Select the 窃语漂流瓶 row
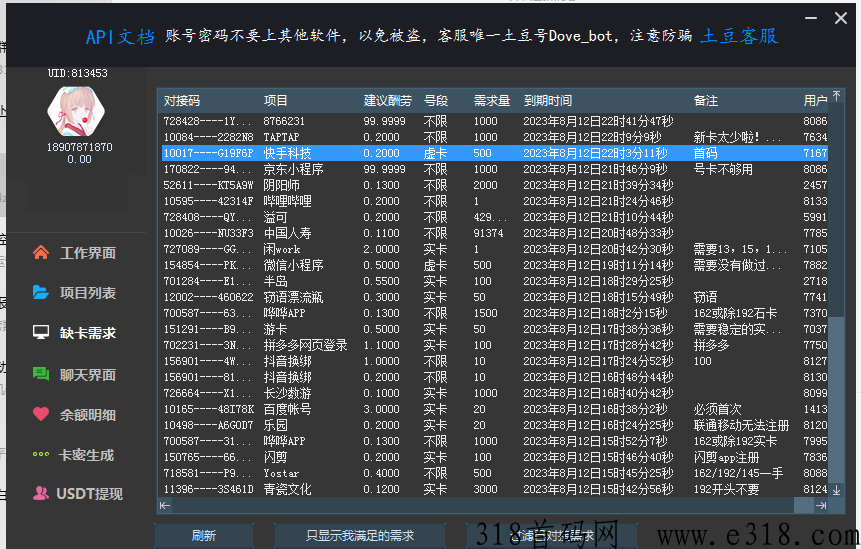The image size is (861, 549). point(494,297)
